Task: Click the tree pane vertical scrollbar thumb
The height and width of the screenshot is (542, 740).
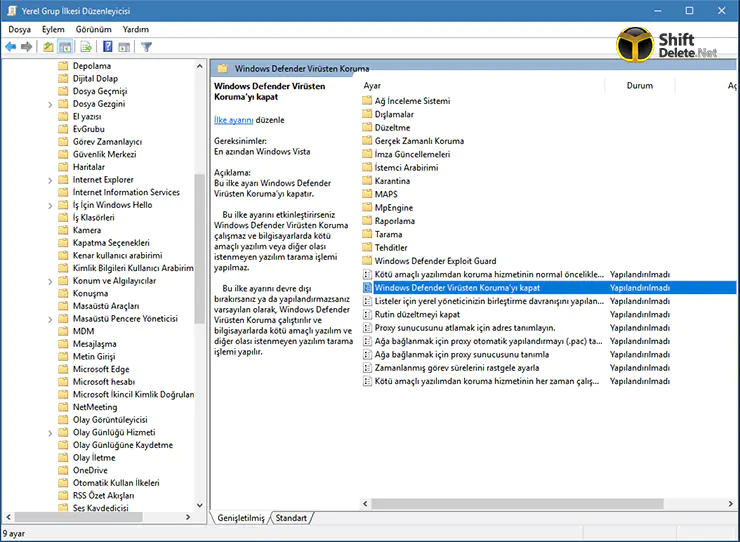Action: pyautogui.click(x=199, y=248)
